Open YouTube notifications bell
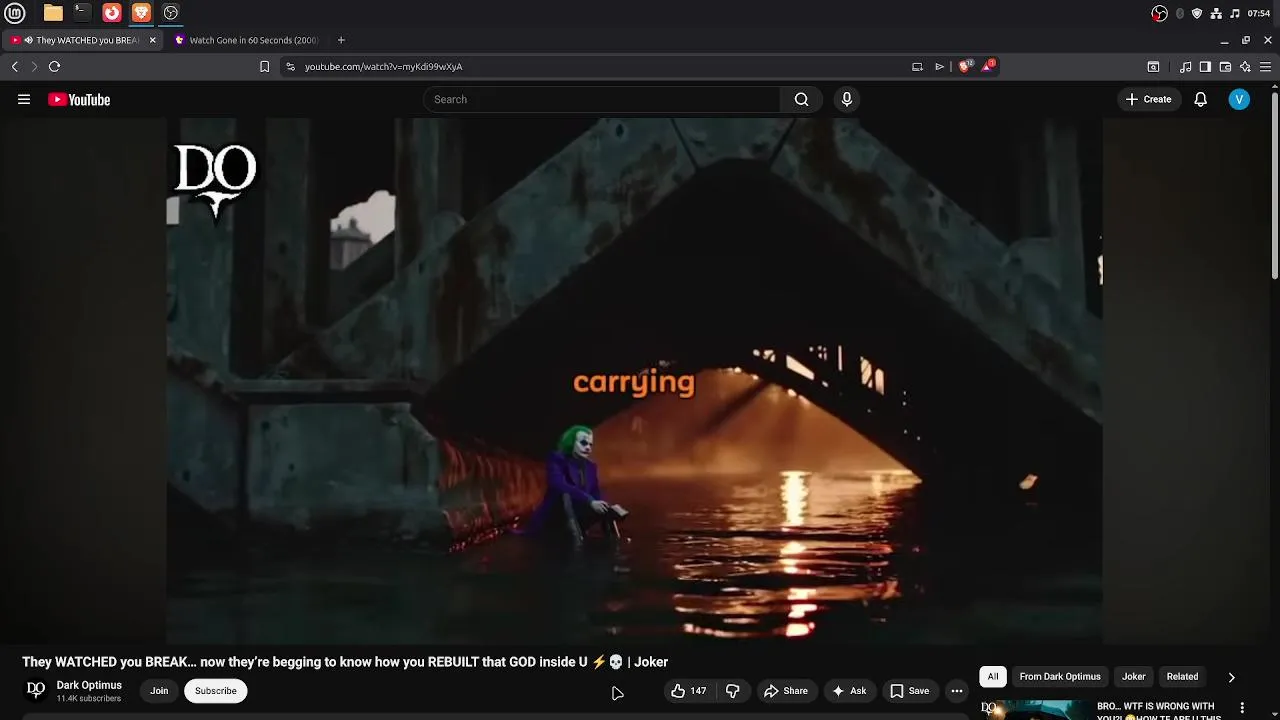1280x720 pixels. tap(1201, 99)
